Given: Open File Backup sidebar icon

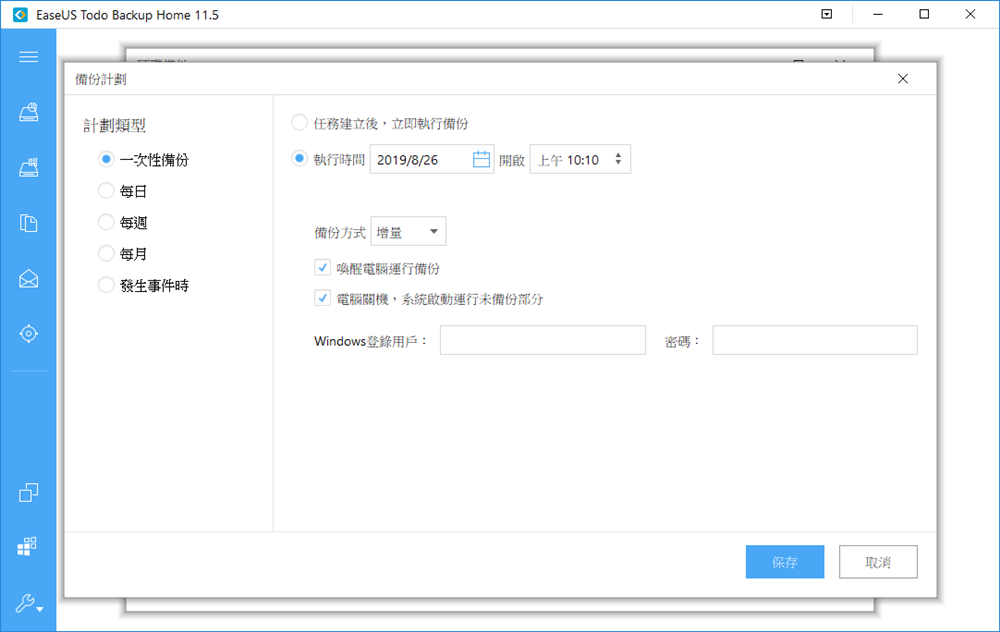Looking at the screenshot, I should click(x=28, y=223).
